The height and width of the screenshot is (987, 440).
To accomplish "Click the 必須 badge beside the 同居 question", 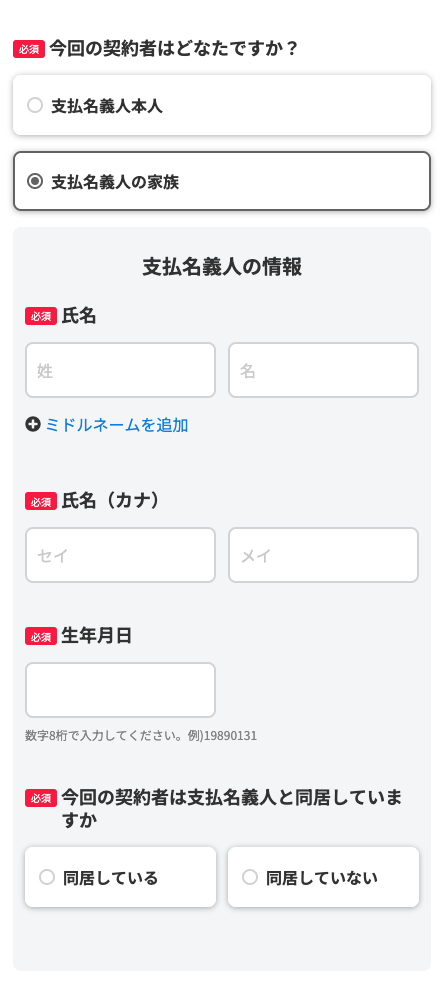I will 41,798.
